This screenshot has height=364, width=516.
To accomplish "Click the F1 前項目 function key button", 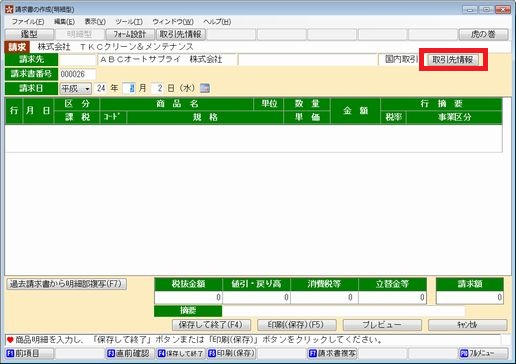I will point(30,353).
